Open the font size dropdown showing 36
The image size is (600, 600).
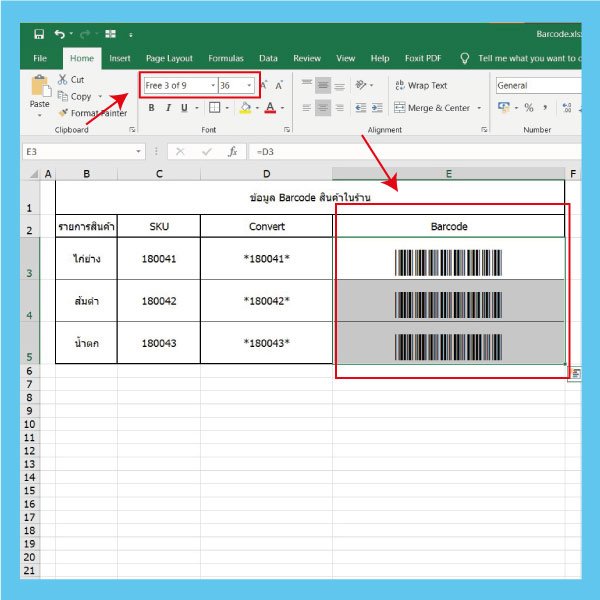pyautogui.click(x=249, y=85)
